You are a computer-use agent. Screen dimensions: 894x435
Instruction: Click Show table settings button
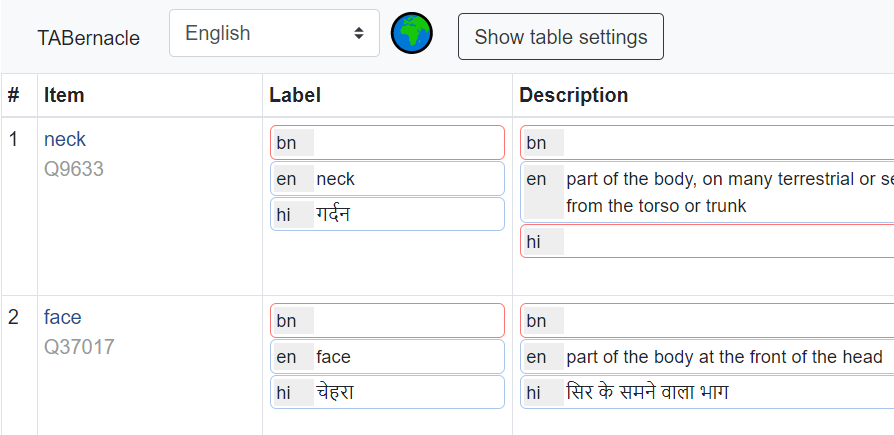tap(560, 38)
